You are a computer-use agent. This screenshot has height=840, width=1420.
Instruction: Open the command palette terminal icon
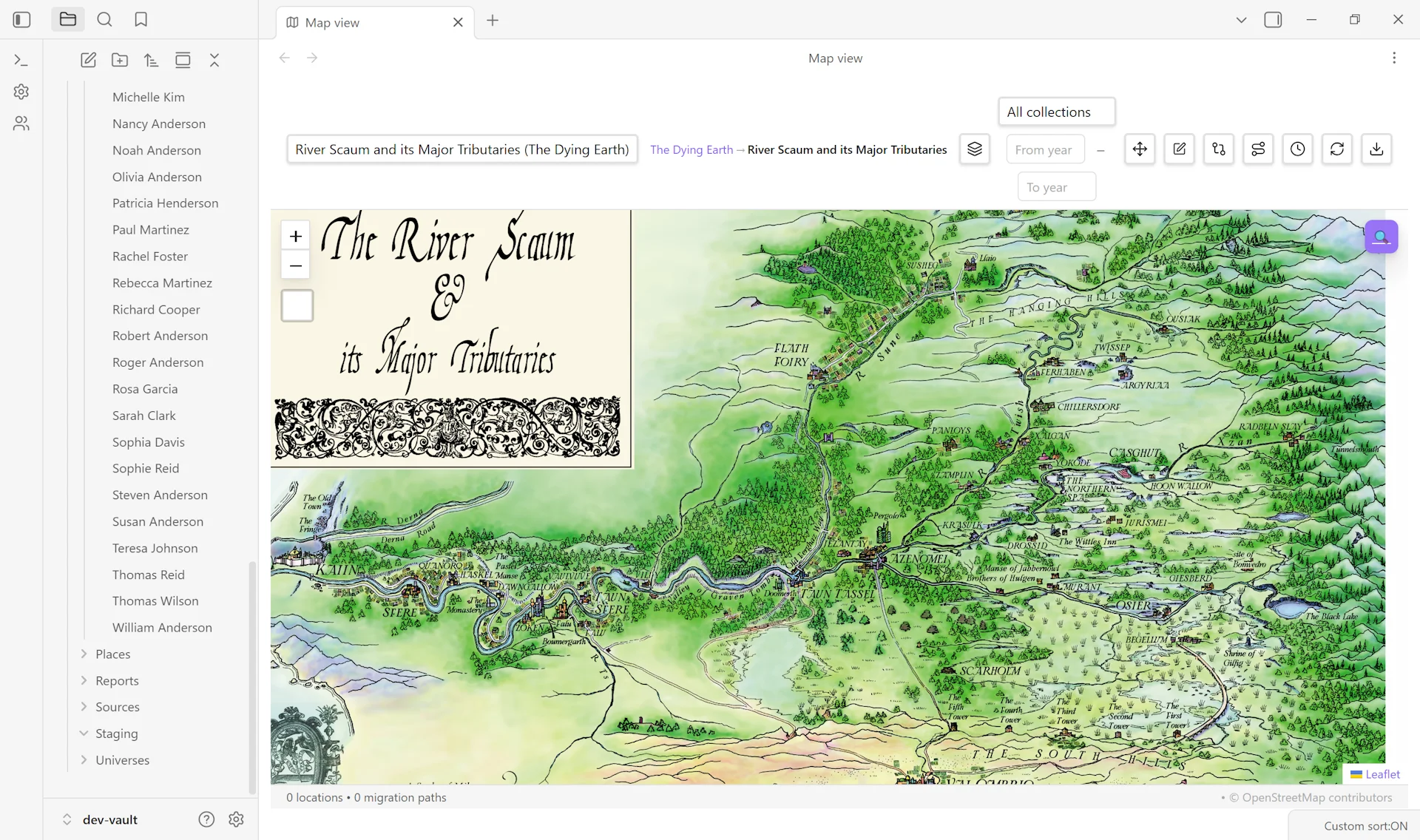coord(21,60)
